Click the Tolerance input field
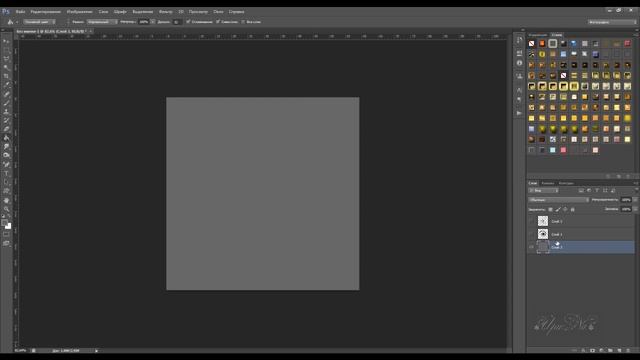Viewport: 640px width, 360px height. (x=176, y=22)
